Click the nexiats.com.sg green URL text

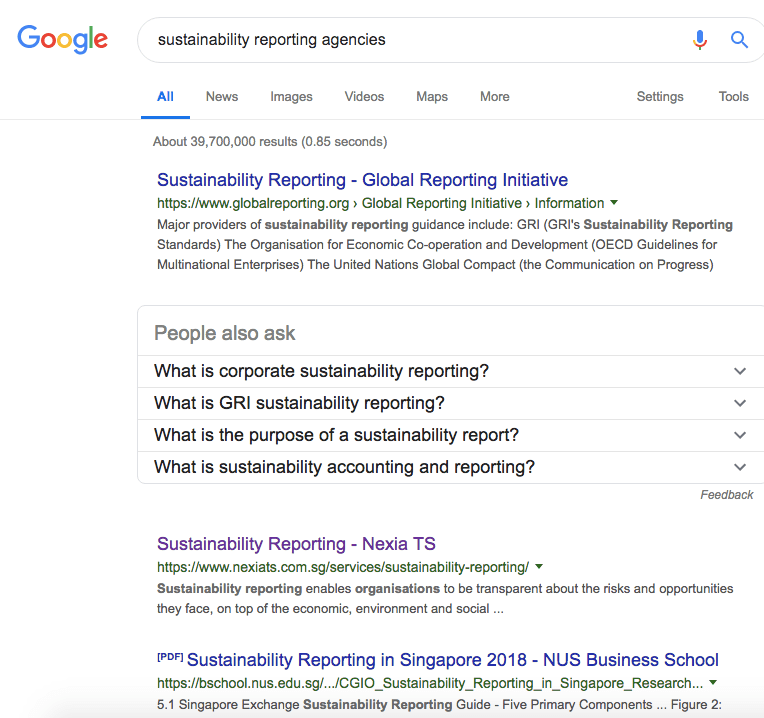coord(343,567)
